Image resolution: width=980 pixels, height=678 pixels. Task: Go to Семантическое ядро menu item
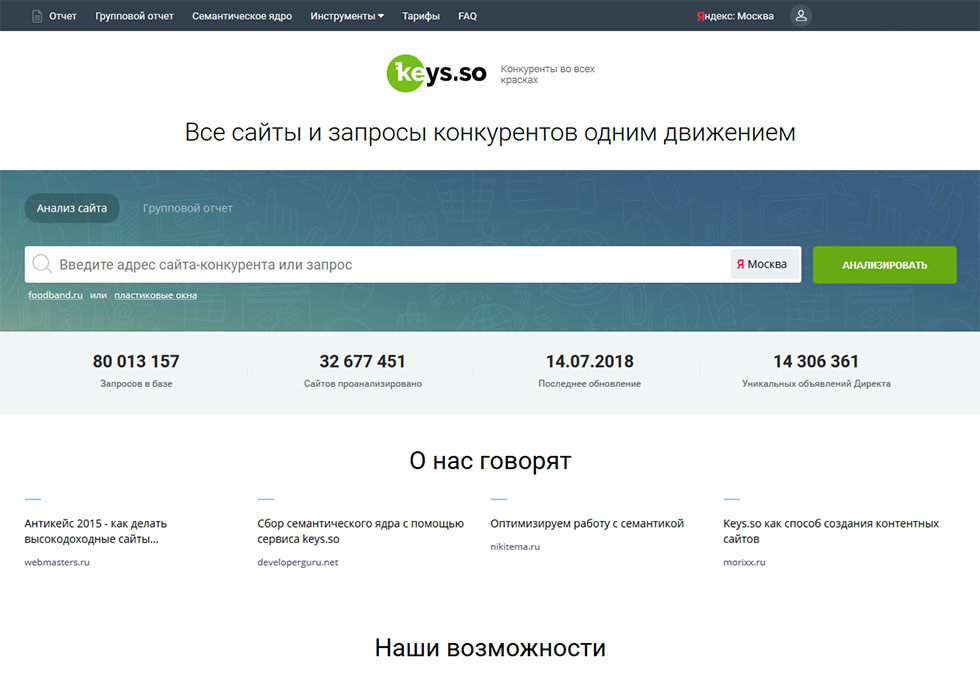tap(242, 16)
